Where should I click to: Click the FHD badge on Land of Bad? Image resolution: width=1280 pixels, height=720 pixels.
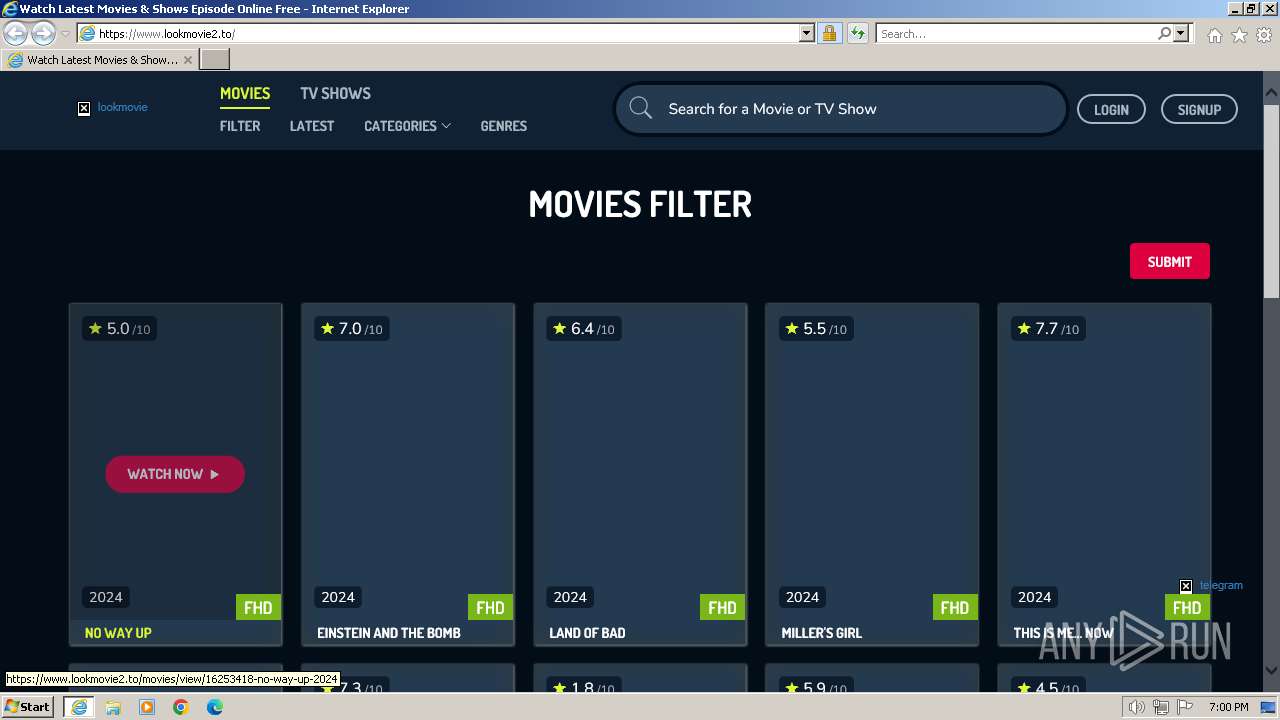point(722,607)
